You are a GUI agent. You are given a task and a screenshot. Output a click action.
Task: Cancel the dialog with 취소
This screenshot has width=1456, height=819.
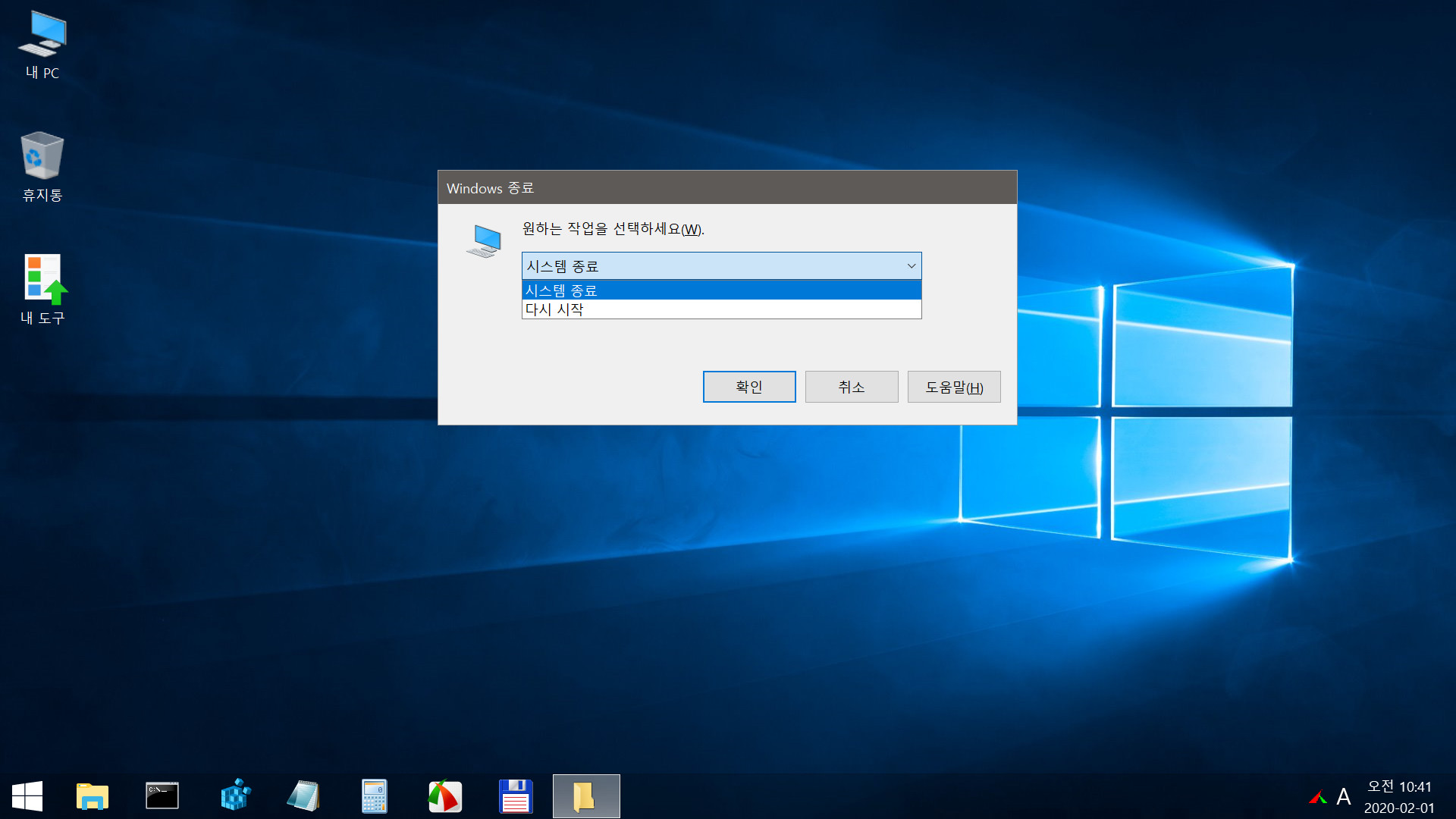point(852,387)
